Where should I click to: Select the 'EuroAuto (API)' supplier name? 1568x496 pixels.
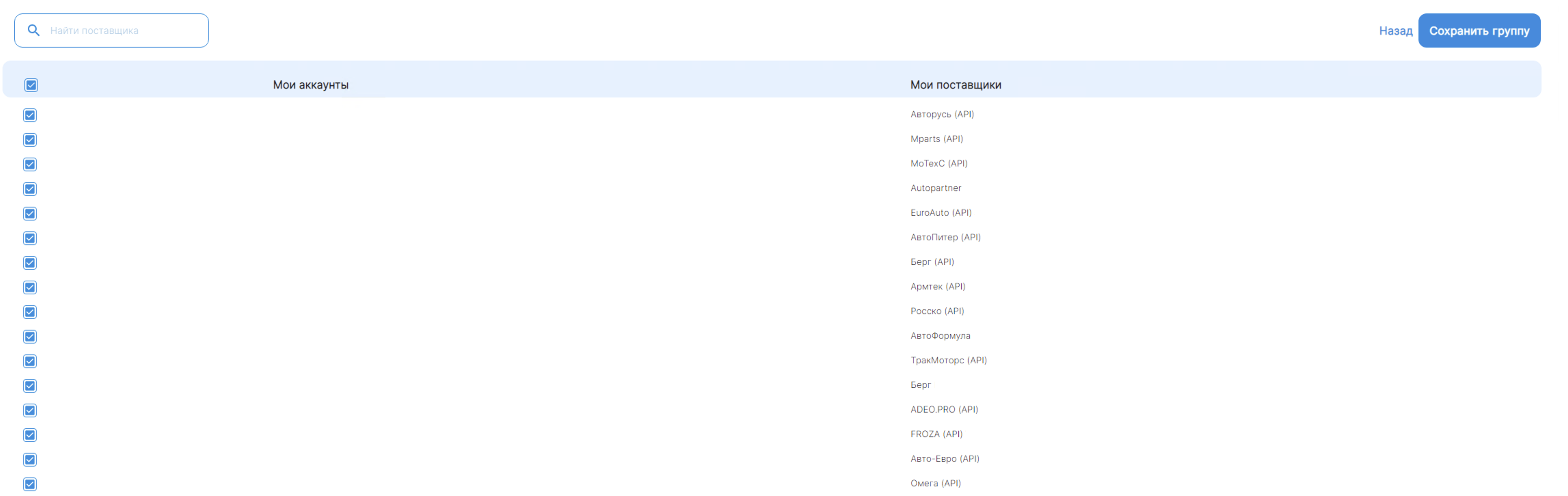[x=941, y=212]
